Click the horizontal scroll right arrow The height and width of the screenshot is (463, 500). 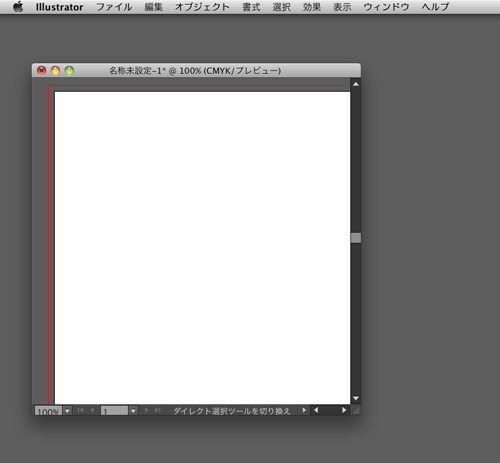click(x=344, y=410)
